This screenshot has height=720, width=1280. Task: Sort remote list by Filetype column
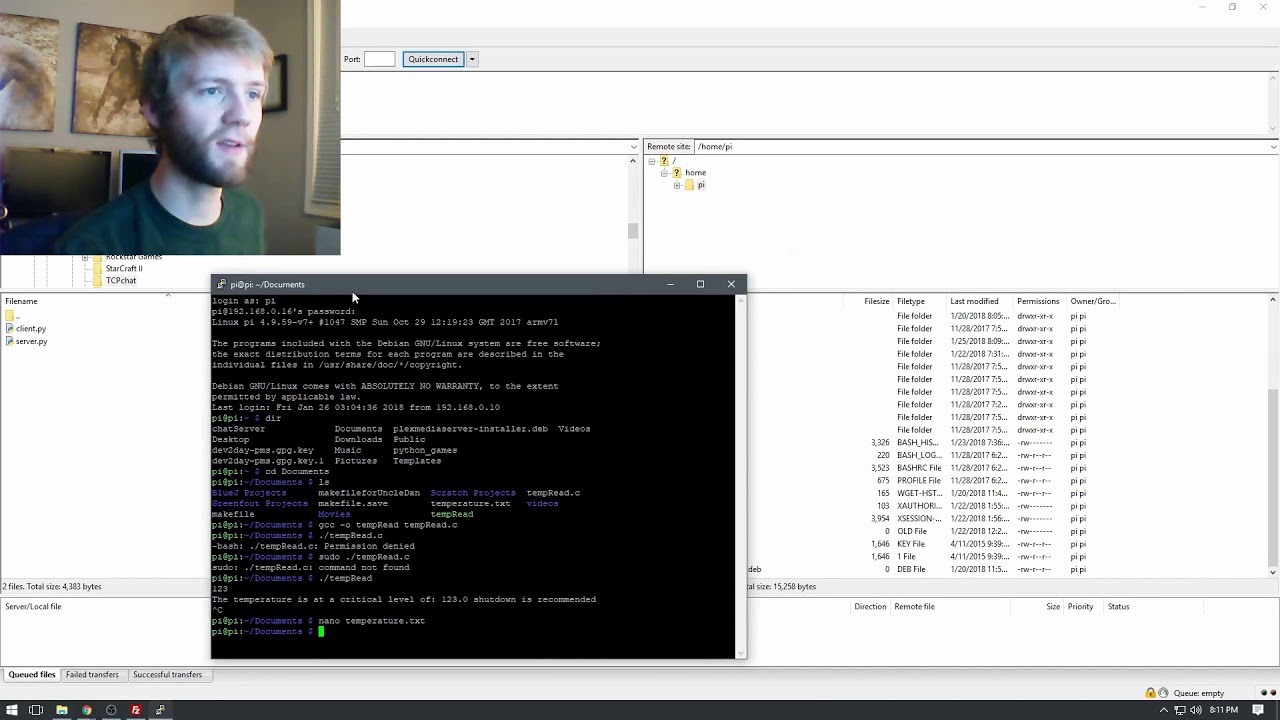click(911, 301)
